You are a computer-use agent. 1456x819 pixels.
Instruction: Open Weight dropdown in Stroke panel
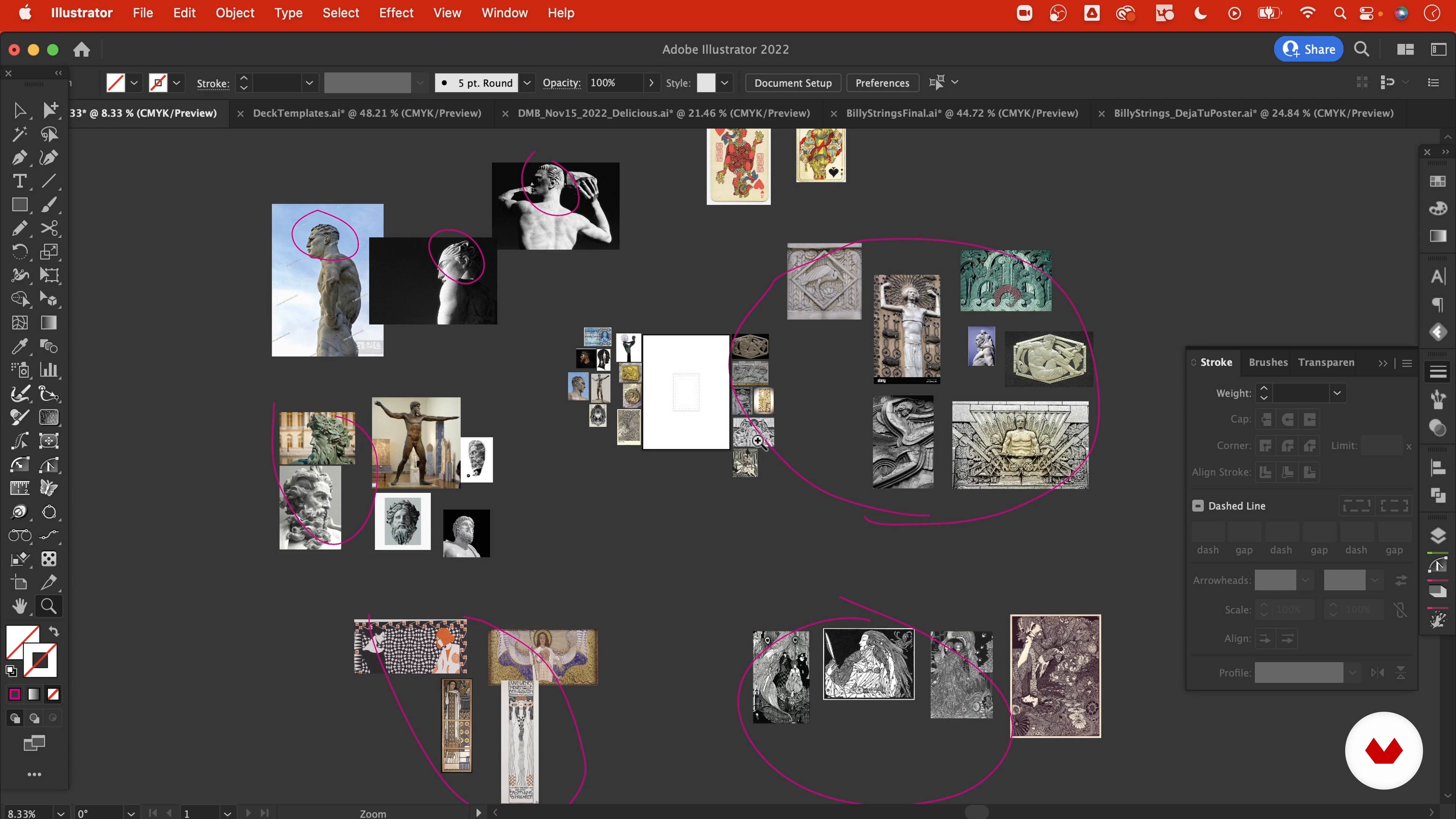(x=1337, y=394)
